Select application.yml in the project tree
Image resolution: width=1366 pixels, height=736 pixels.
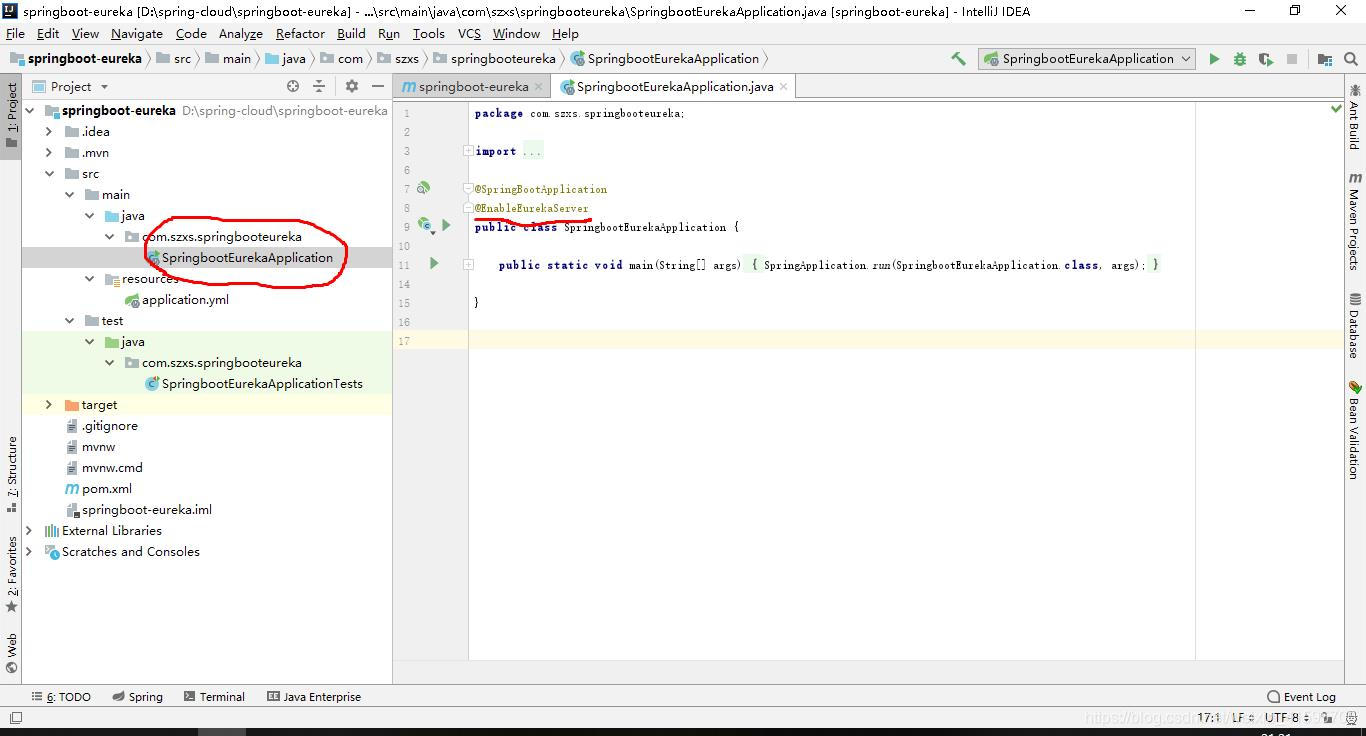click(185, 300)
